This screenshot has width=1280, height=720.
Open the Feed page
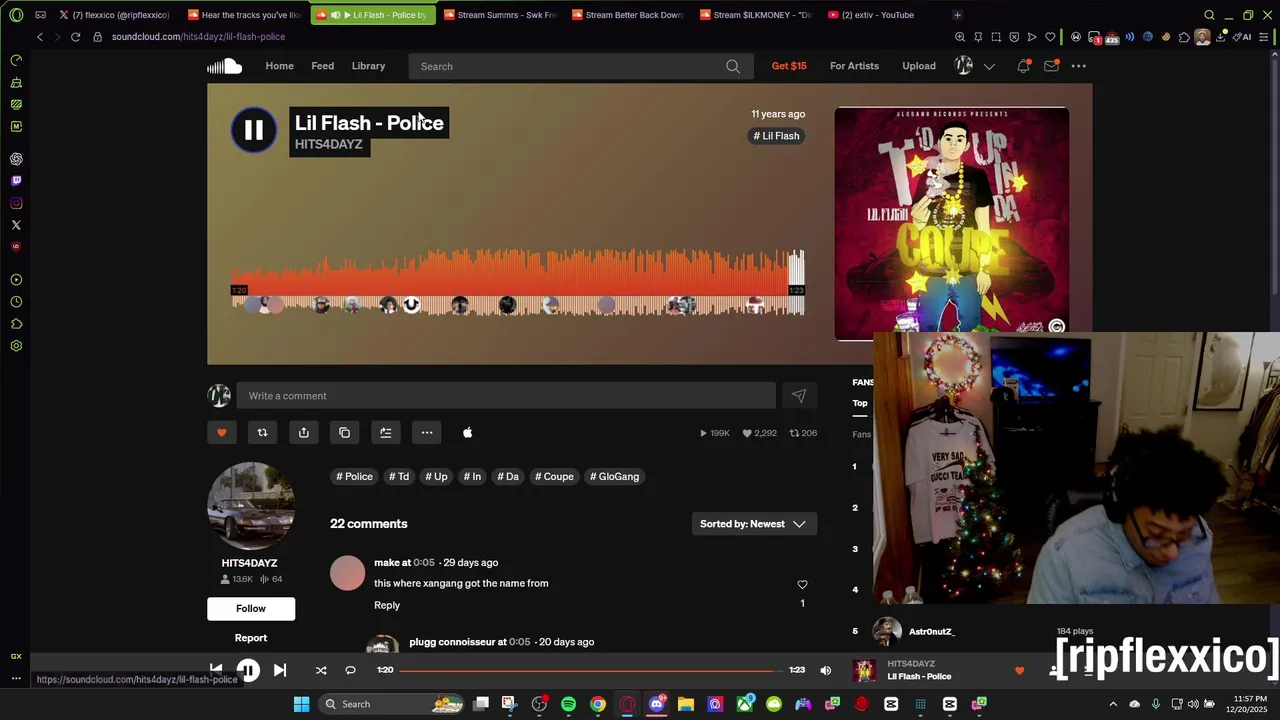pyautogui.click(x=322, y=66)
